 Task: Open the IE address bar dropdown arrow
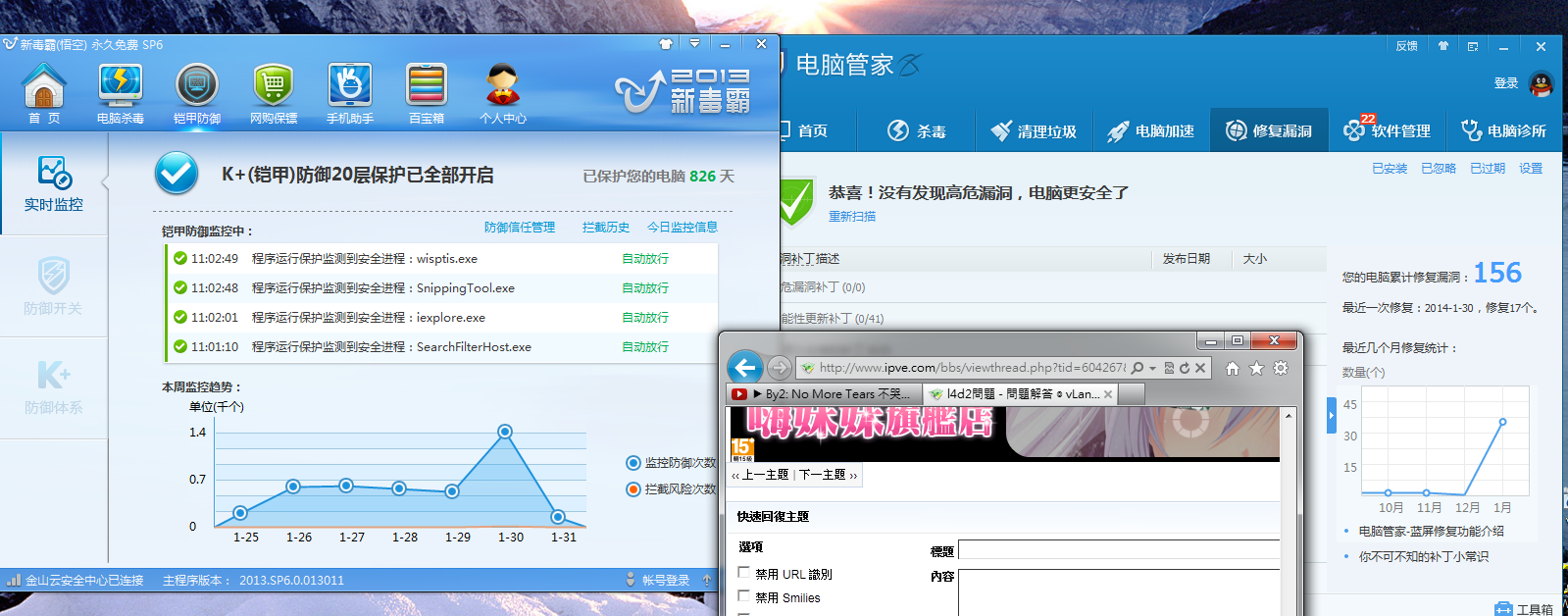tap(1153, 369)
